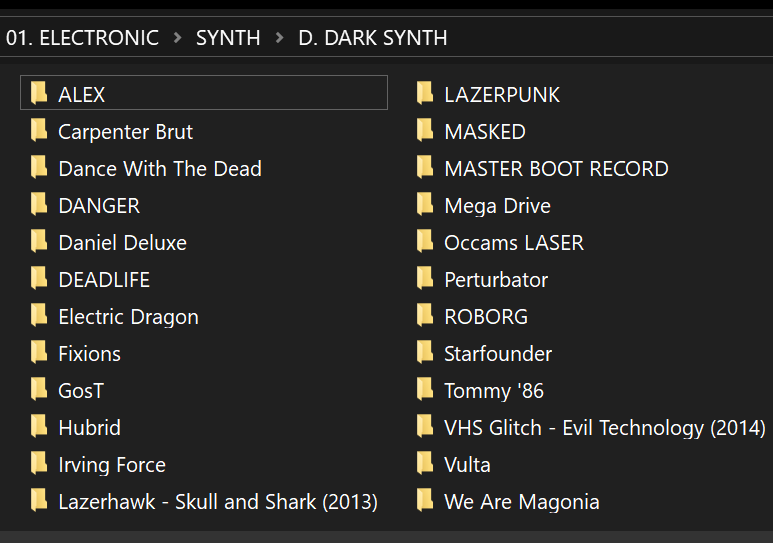Expand the chevron after 01. ELECTRONIC
Viewport: 773px width, 543px height.
tap(177, 37)
